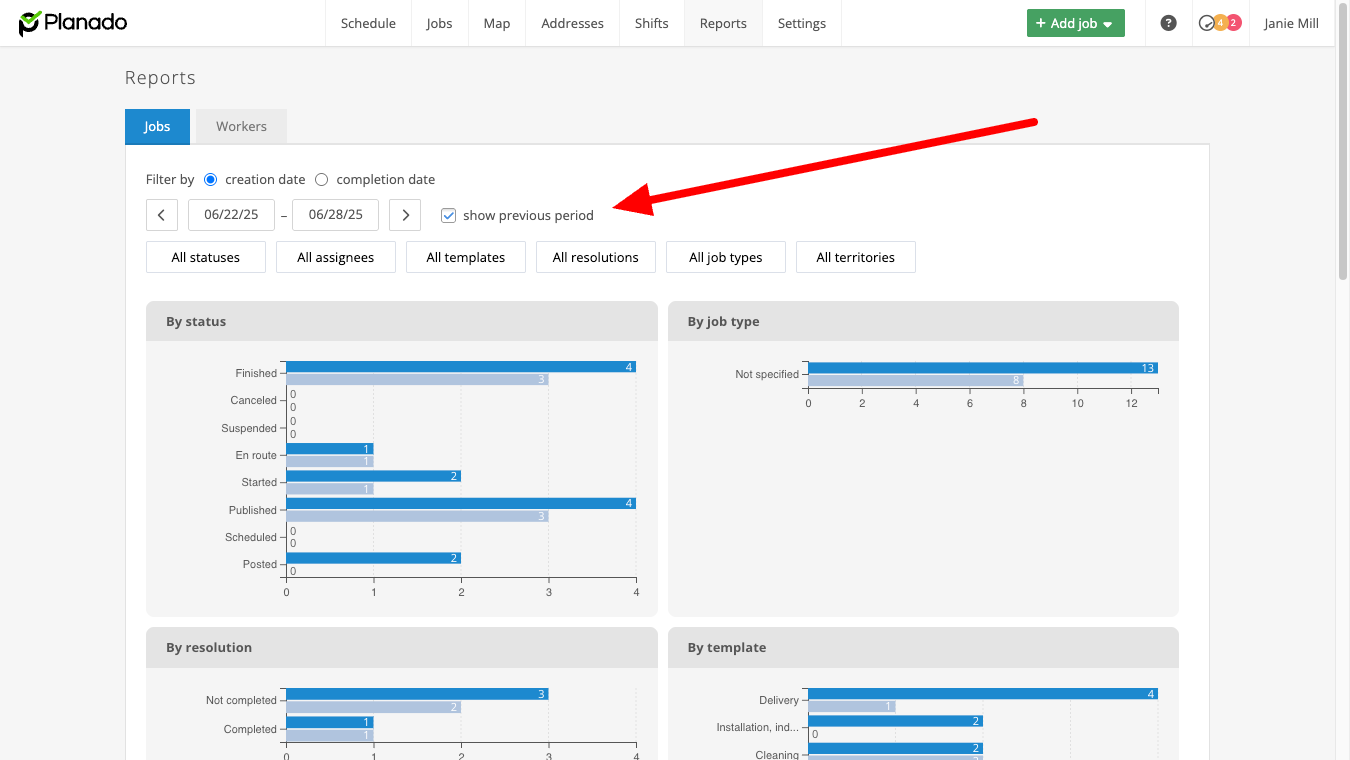The height and width of the screenshot is (760, 1350).
Task: Click the Delivery template bar
Action: 983,694
